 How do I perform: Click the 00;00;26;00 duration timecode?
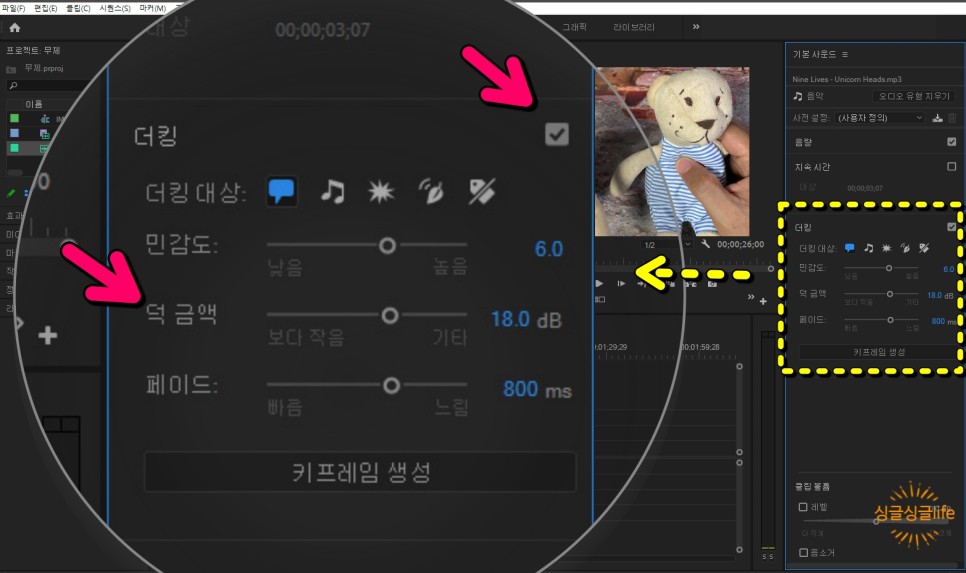[x=740, y=245]
